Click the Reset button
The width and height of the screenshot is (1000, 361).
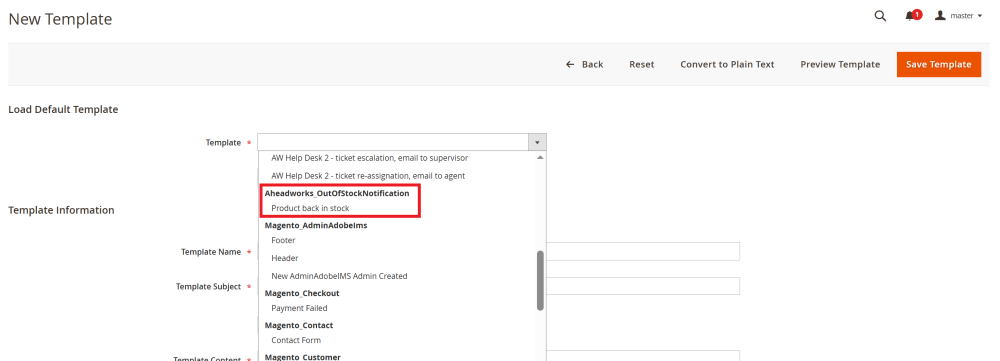[x=642, y=64]
